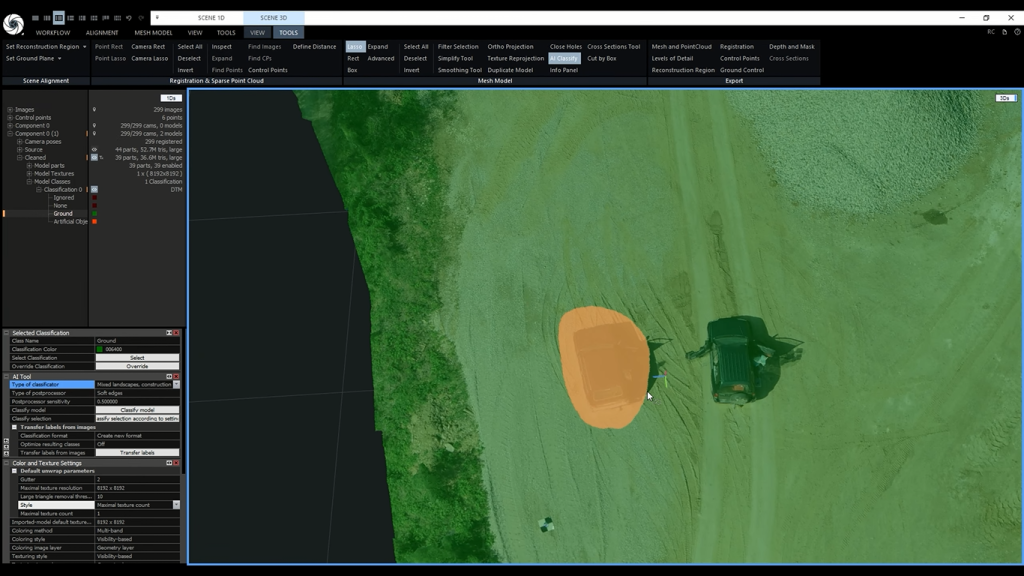1024x576 pixels.
Task: Activate the Lasso selection tool
Action: pyautogui.click(x=354, y=46)
